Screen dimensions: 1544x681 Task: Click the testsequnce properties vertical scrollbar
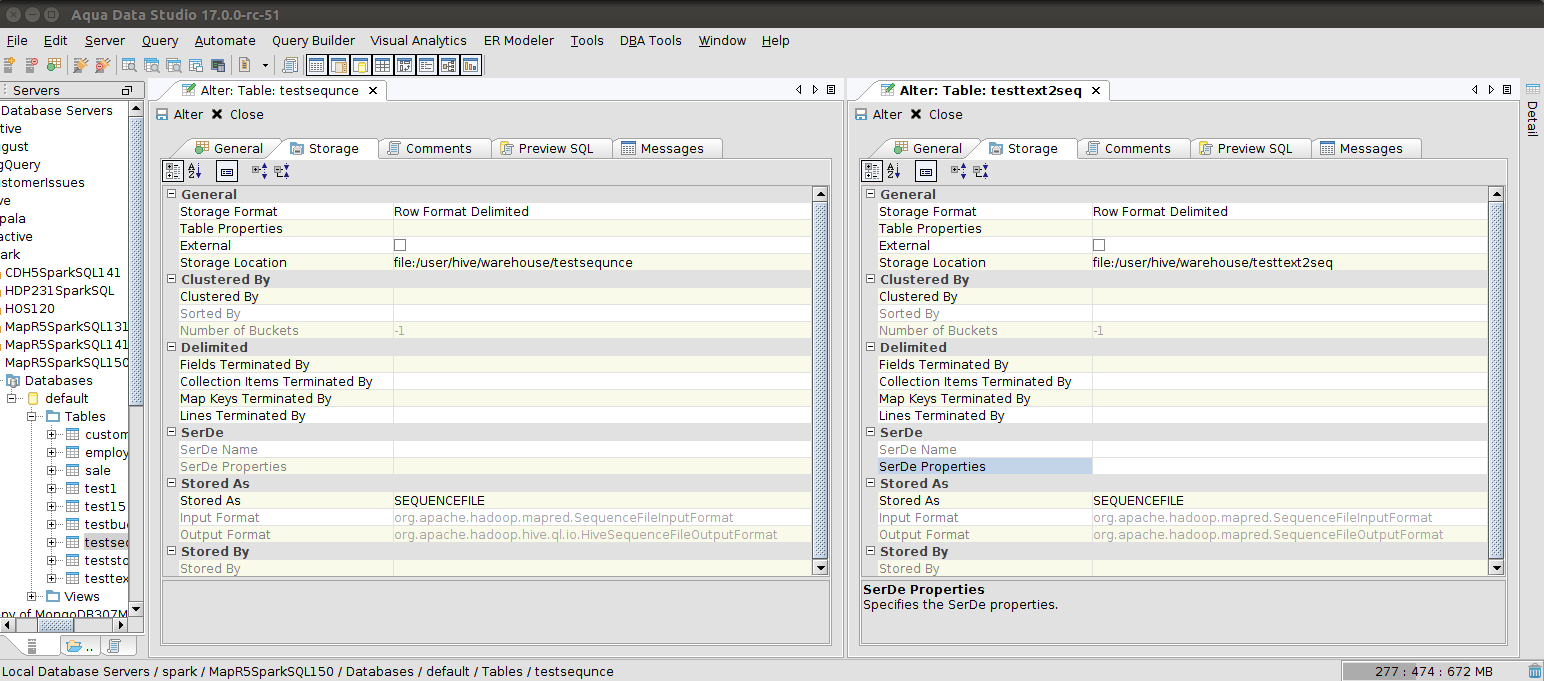(x=820, y=380)
